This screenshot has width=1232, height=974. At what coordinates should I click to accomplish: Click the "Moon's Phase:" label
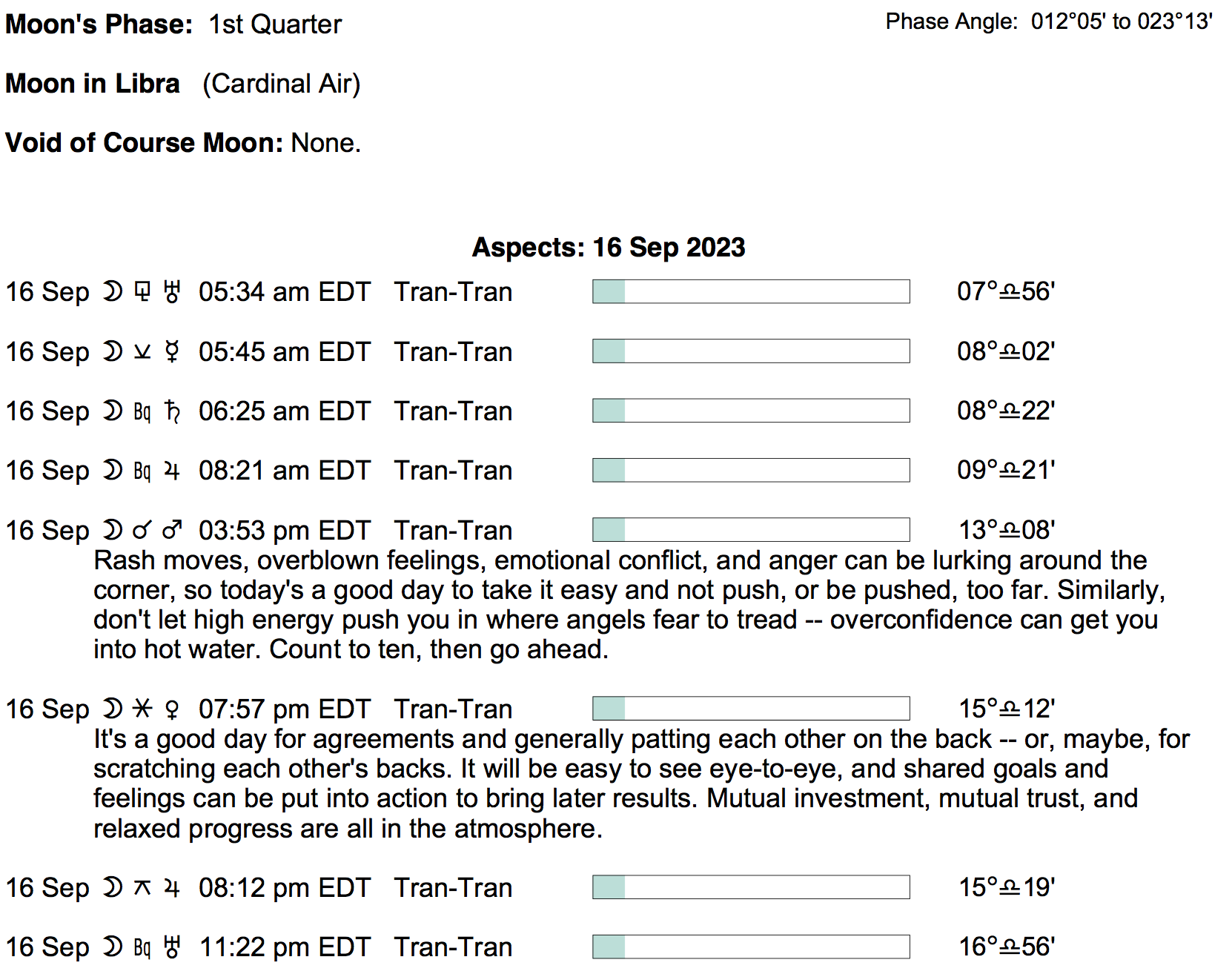99,24
